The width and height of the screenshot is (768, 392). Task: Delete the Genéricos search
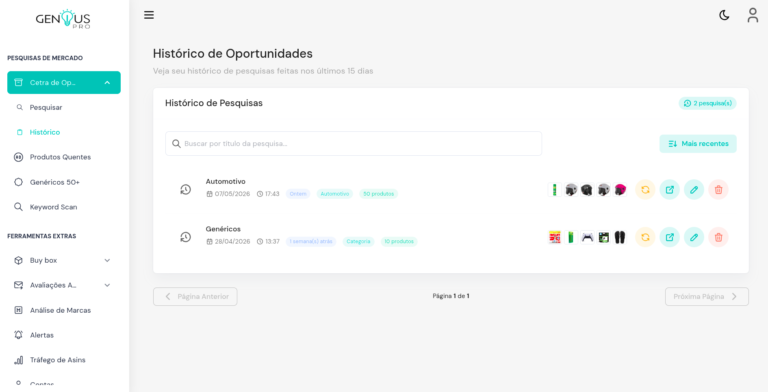coord(719,237)
